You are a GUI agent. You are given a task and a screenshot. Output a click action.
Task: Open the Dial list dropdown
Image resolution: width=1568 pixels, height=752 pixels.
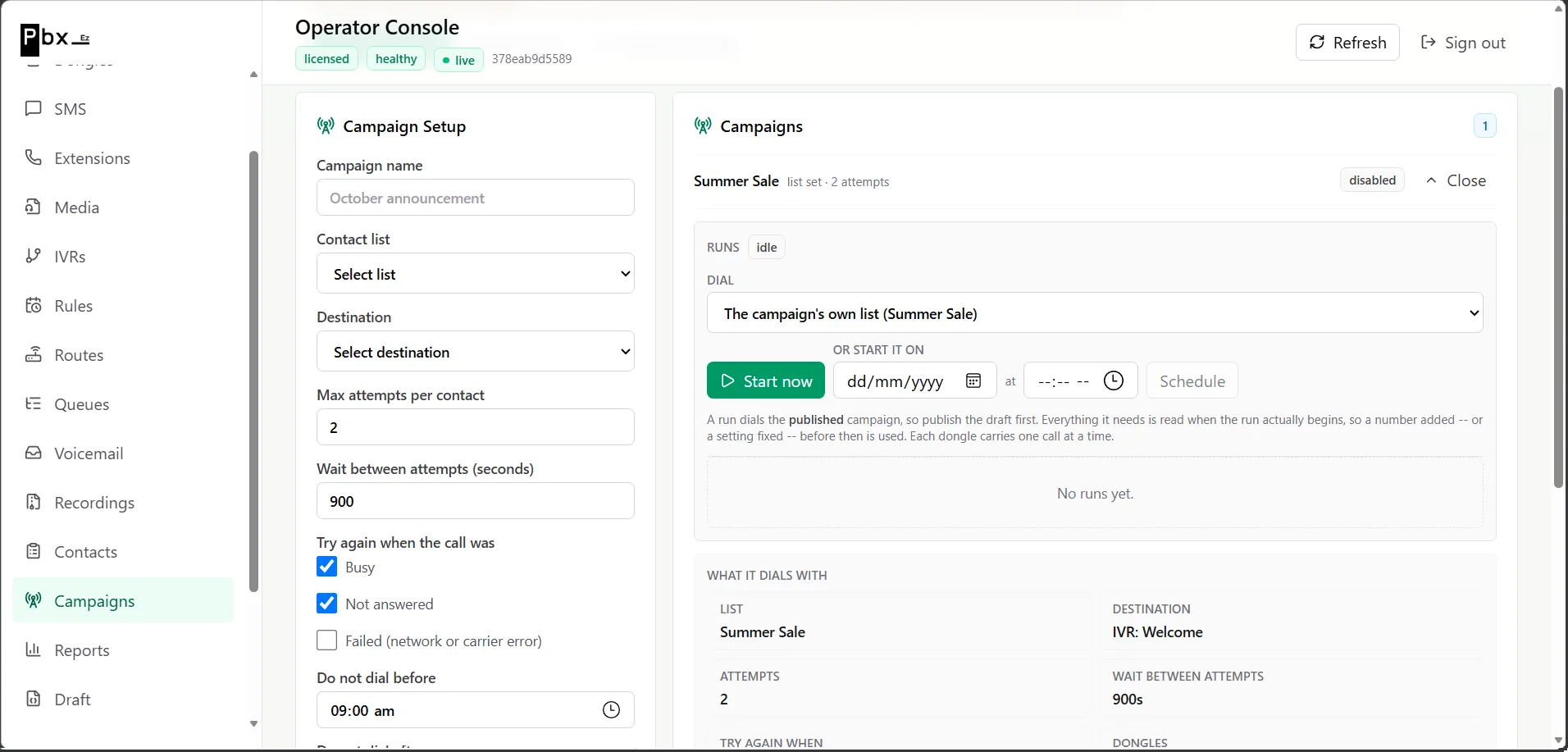(x=1095, y=312)
